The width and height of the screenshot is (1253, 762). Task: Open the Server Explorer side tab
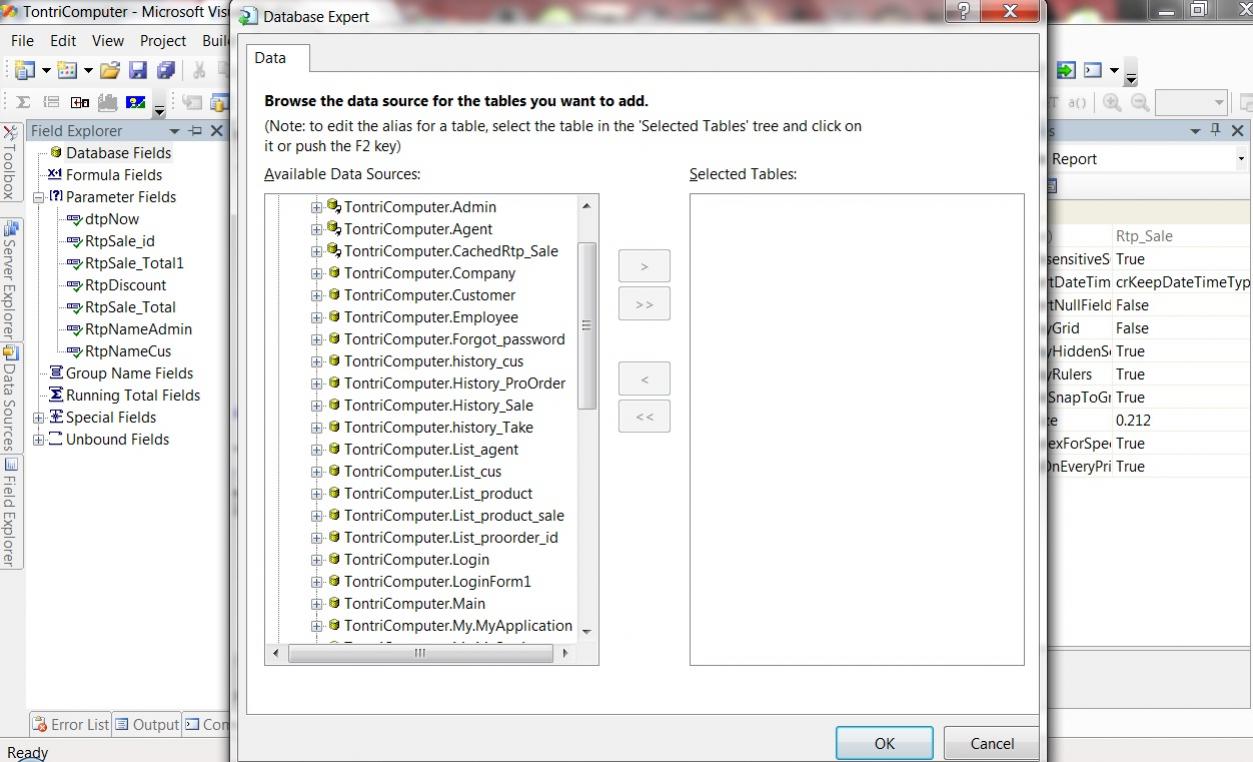pos(9,279)
